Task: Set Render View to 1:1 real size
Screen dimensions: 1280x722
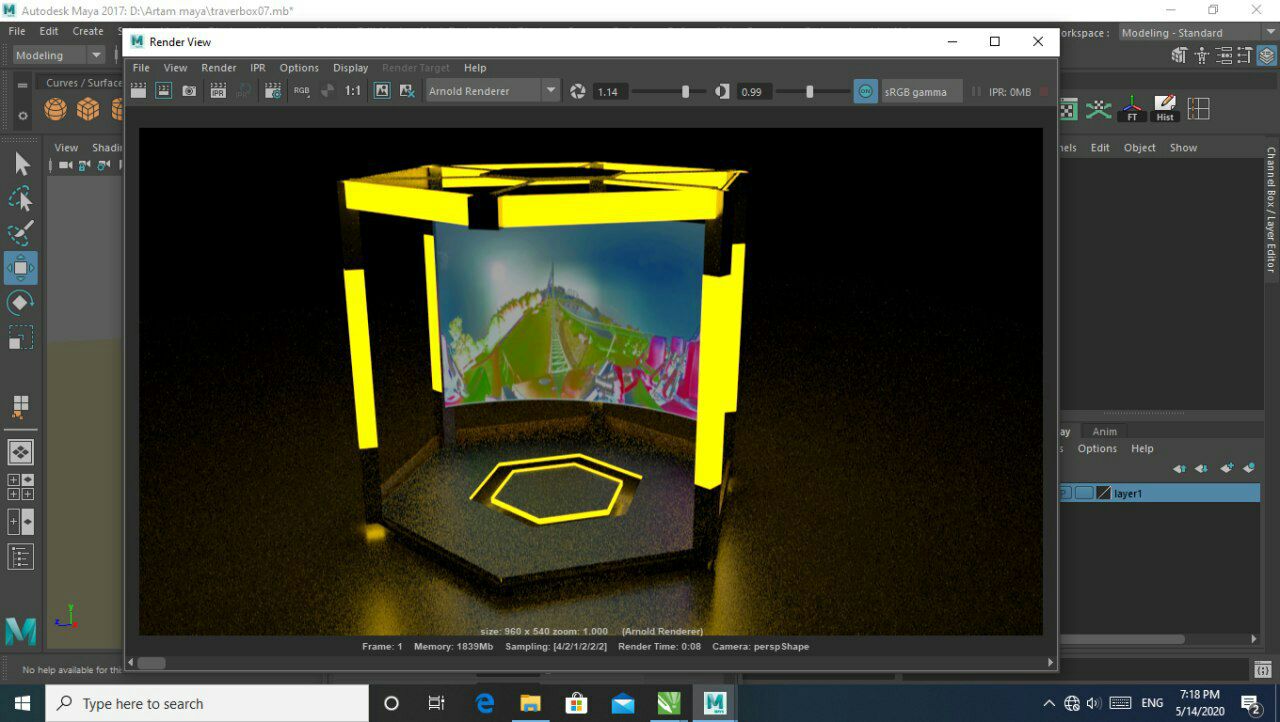Action: 353,91
